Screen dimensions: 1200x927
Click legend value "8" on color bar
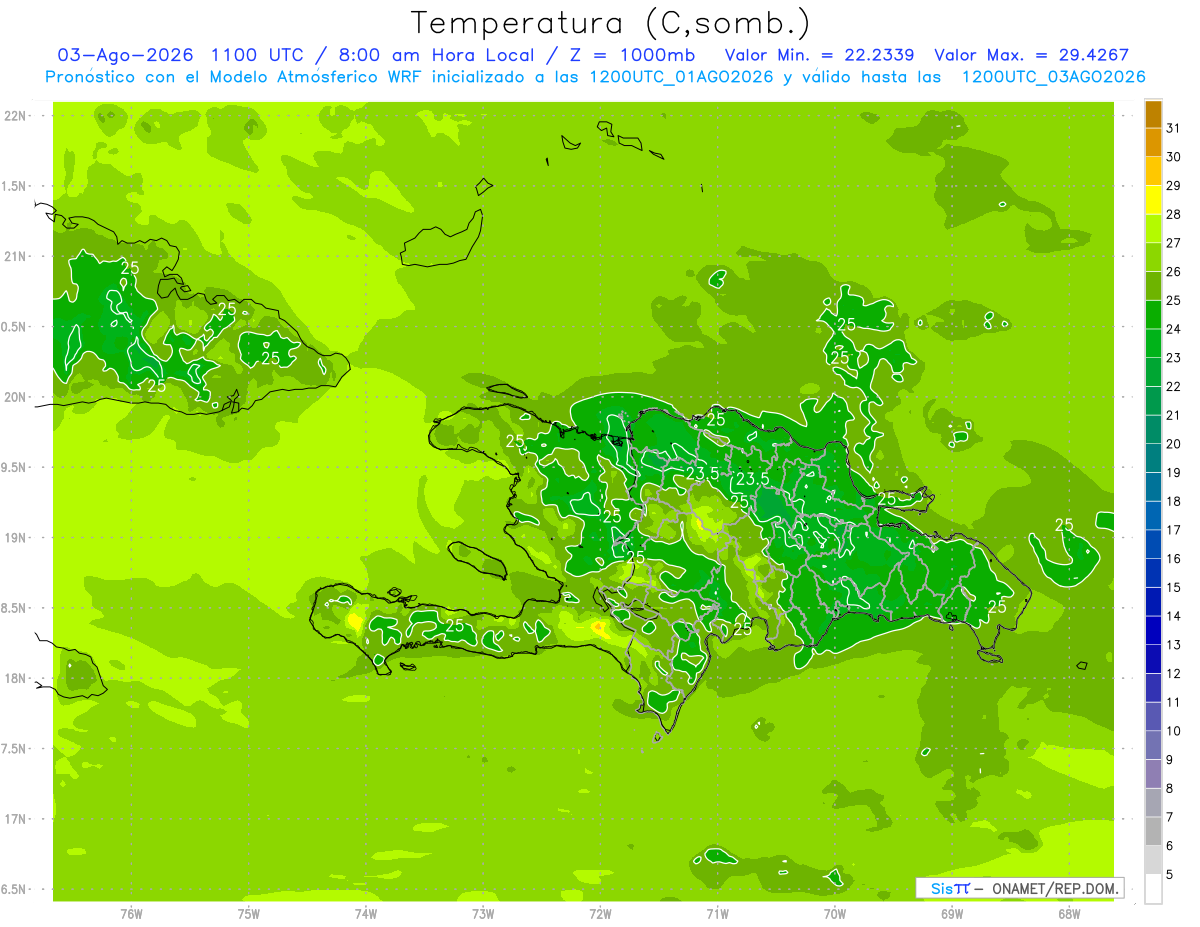coord(1170,789)
